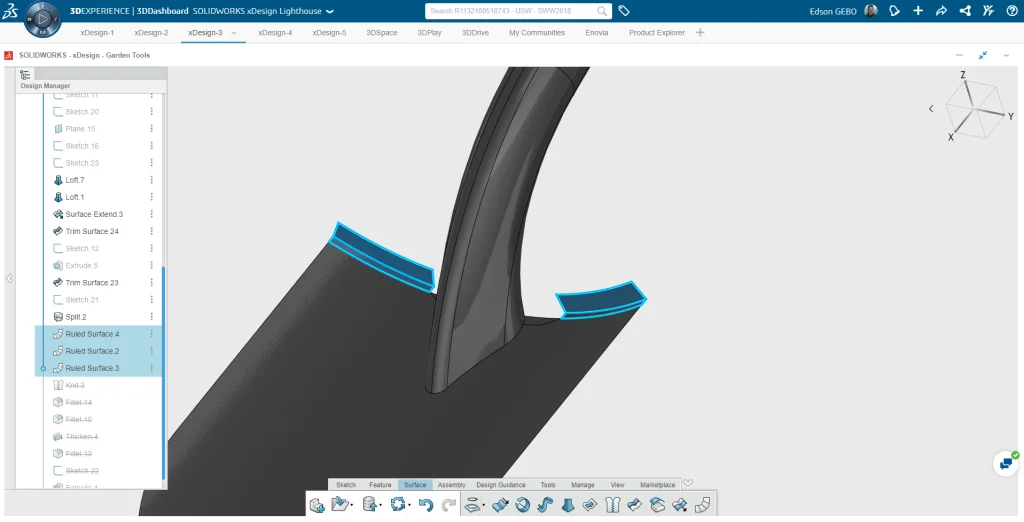Viewport: 1024px width, 522px height.
Task: Collapse the left side panel arrow
Action: 9,279
